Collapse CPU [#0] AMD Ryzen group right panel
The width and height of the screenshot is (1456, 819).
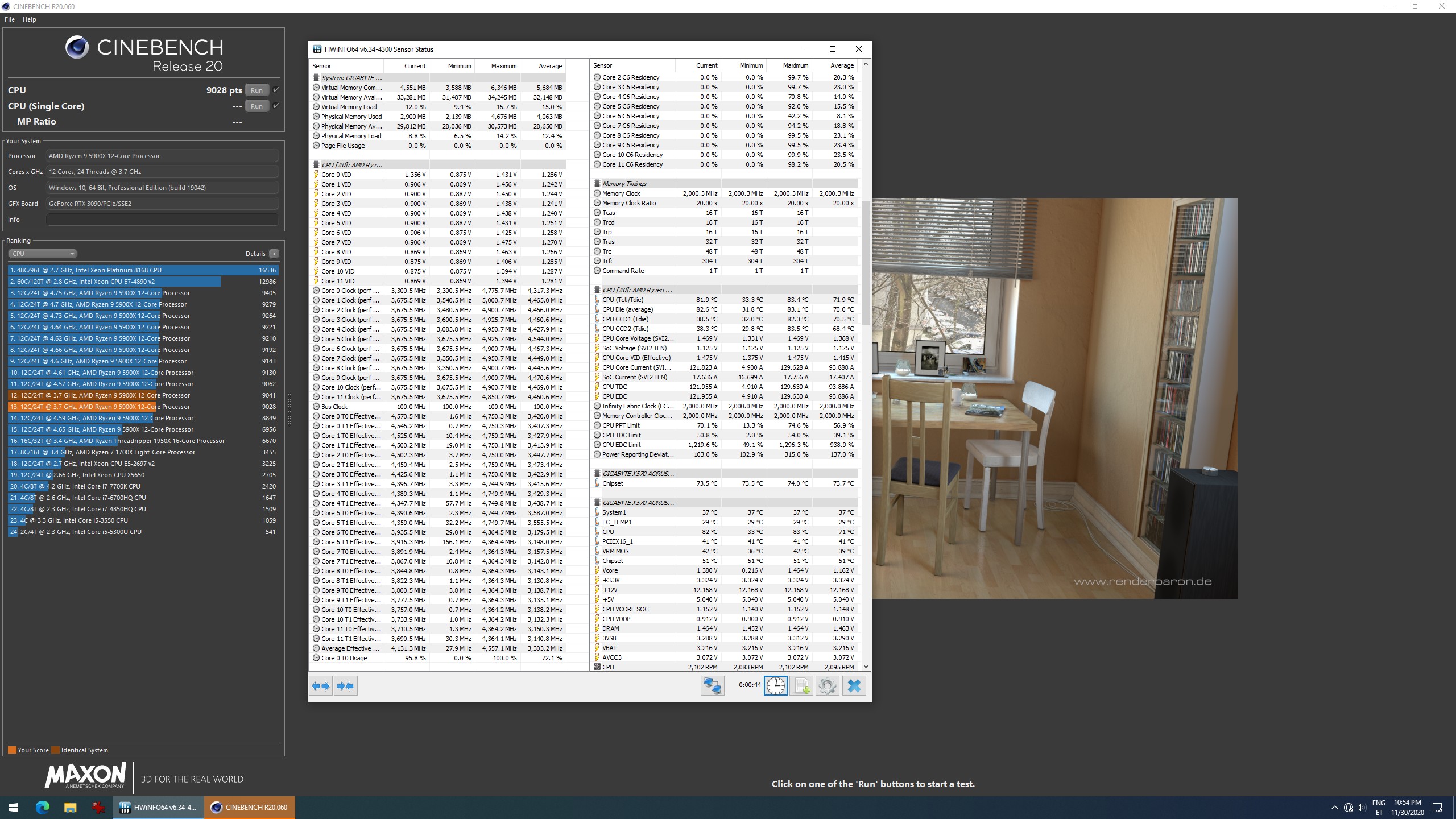tap(597, 290)
